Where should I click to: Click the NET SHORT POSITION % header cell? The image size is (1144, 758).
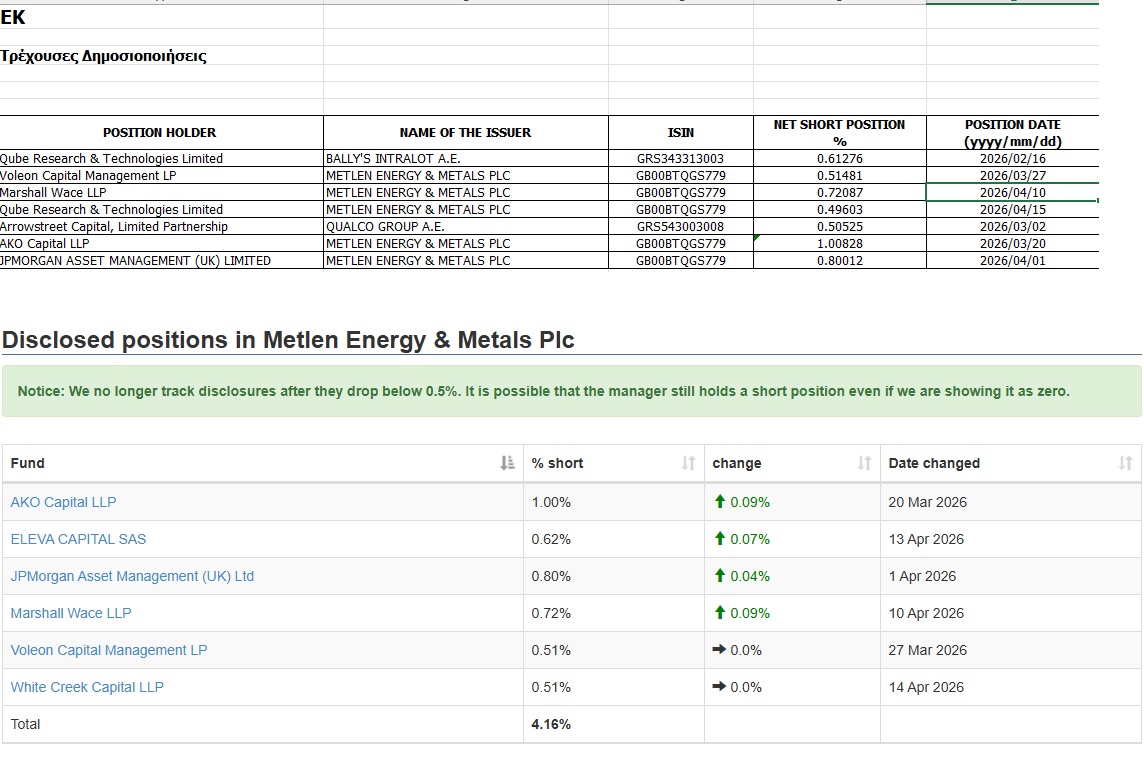[x=839, y=133]
